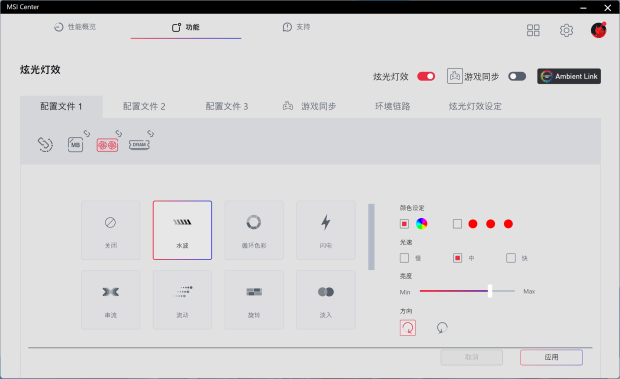Click the gamepad icon beside 游戏同步 toggle
620x379 pixels.
455,76
